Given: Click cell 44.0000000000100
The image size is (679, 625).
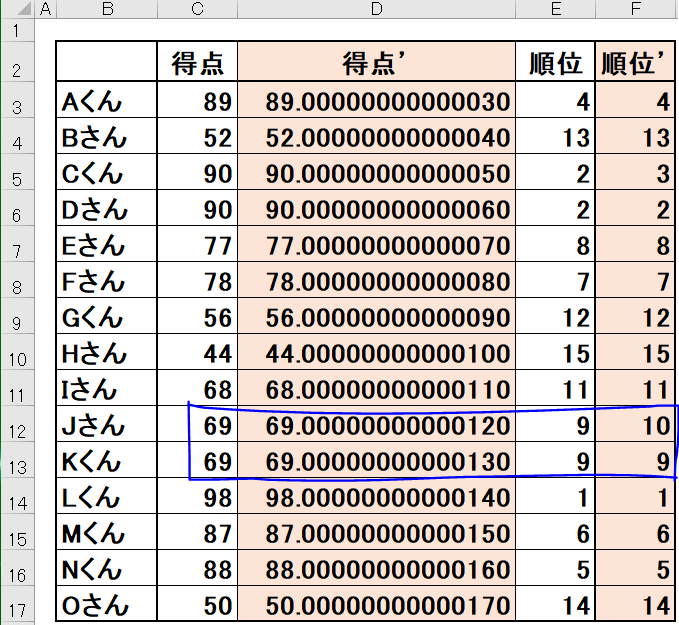Looking at the screenshot, I should coord(376,351).
